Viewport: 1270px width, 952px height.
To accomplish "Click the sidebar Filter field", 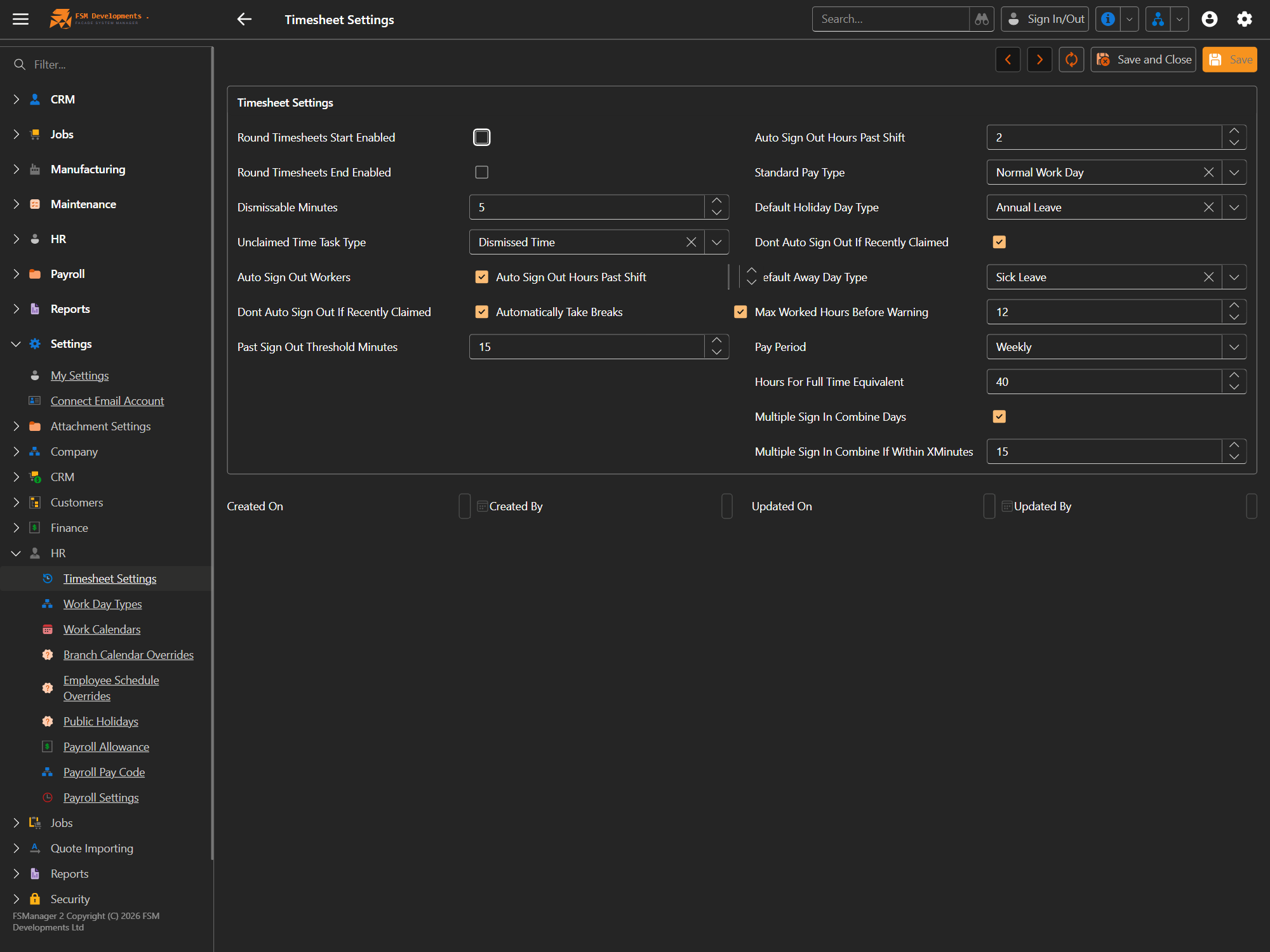I will pyautogui.click(x=107, y=65).
